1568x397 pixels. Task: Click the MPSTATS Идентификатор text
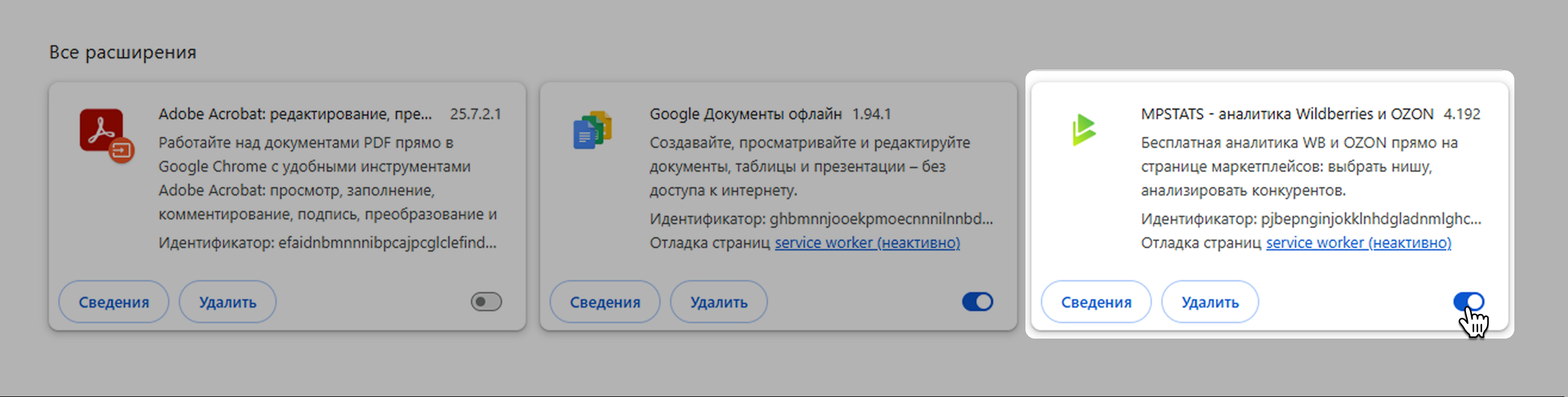pos(1310,219)
